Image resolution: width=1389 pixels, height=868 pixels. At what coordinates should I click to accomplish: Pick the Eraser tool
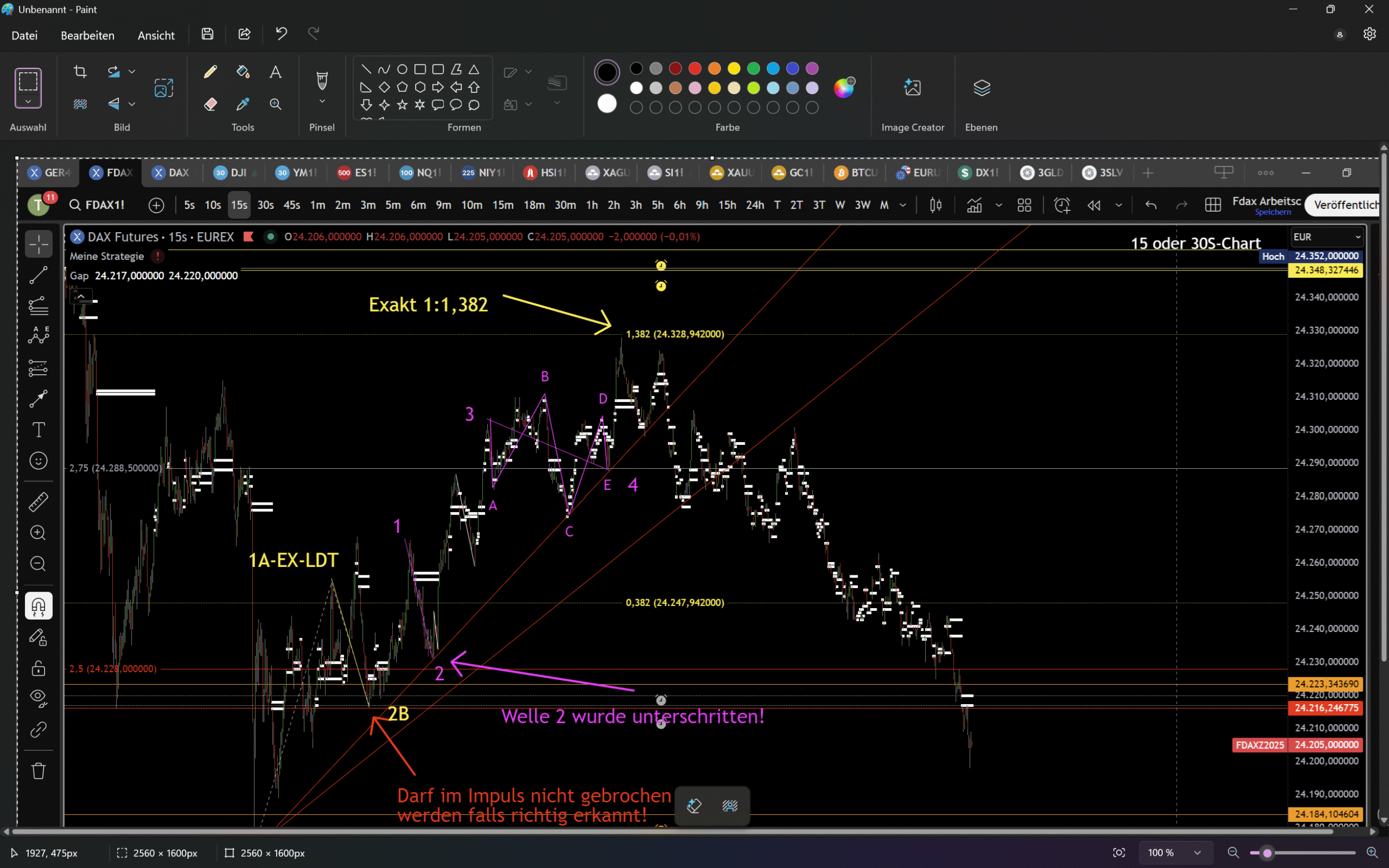(x=210, y=104)
